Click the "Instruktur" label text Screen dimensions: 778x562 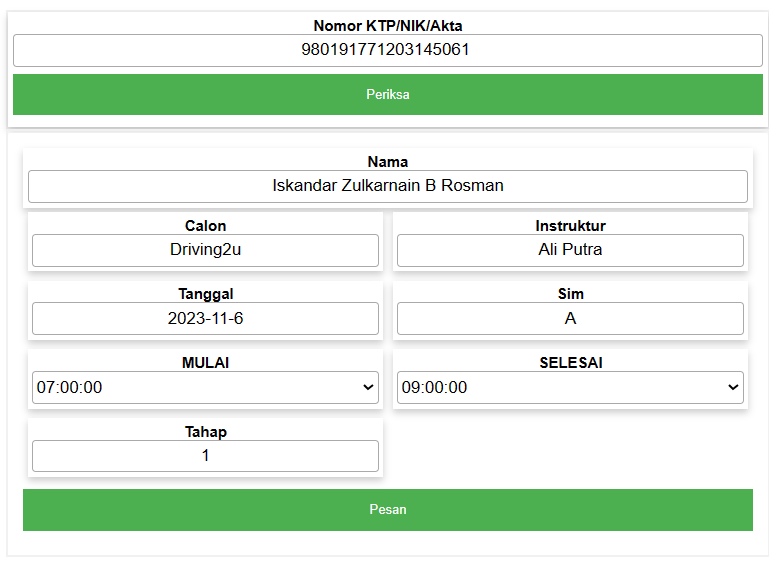pyautogui.click(x=570, y=226)
